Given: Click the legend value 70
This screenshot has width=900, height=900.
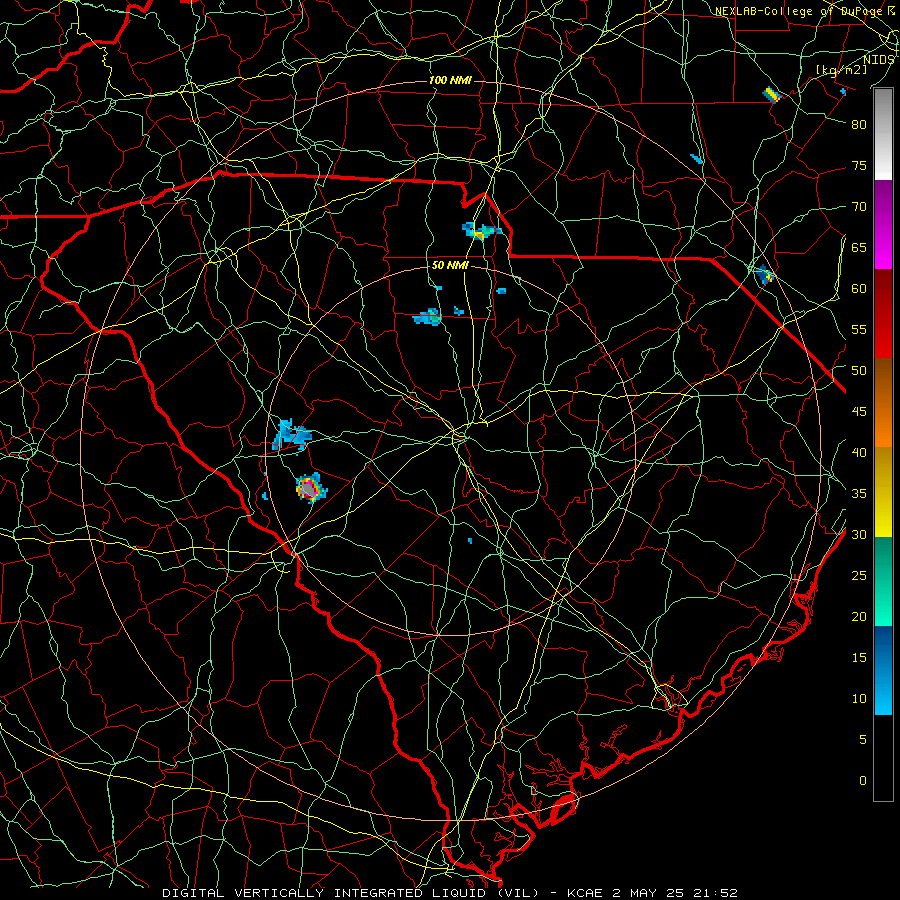Looking at the screenshot, I should tap(859, 207).
